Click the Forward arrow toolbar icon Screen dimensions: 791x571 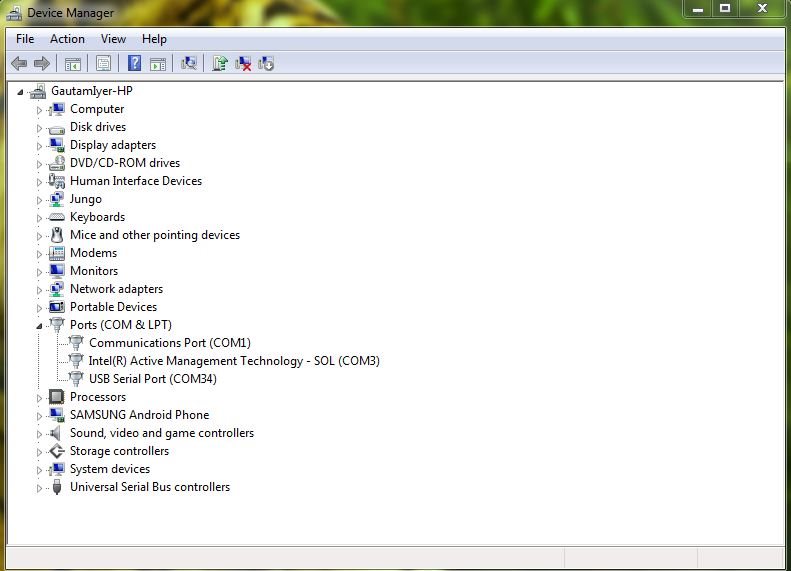click(41, 64)
